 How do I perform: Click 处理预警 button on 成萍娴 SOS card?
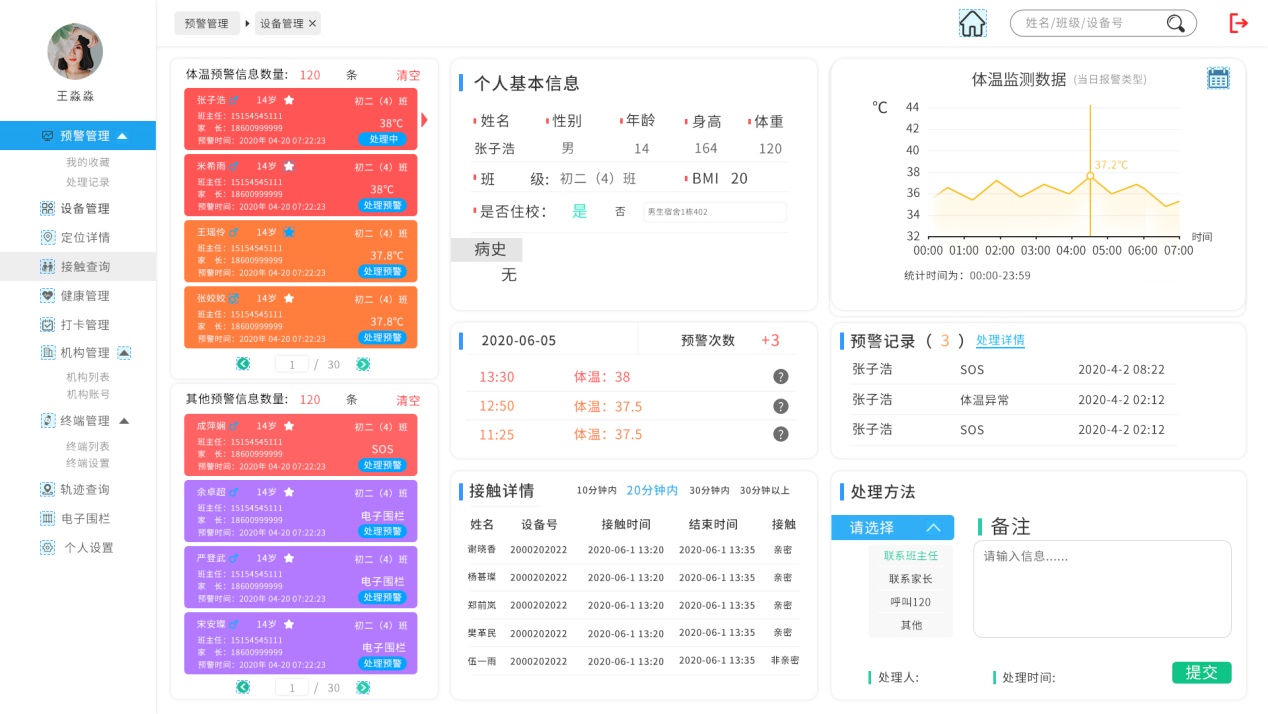click(x=383, y=465)
